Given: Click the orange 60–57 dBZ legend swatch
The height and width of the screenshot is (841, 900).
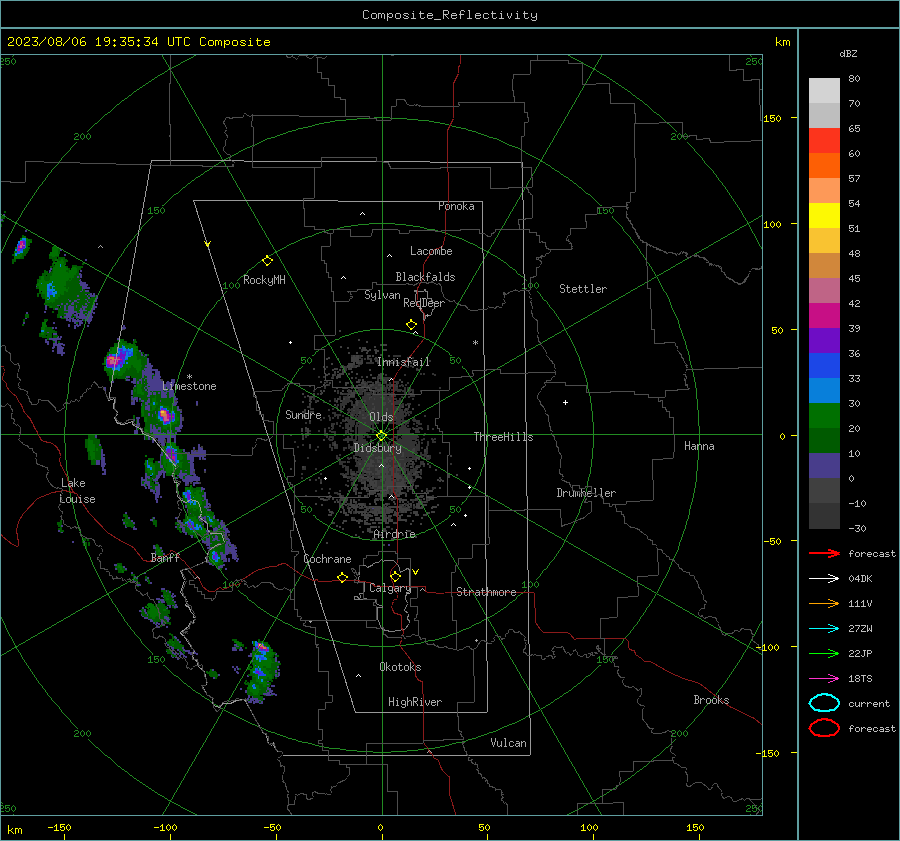Looking at the screenshot, I should point(824,166).
